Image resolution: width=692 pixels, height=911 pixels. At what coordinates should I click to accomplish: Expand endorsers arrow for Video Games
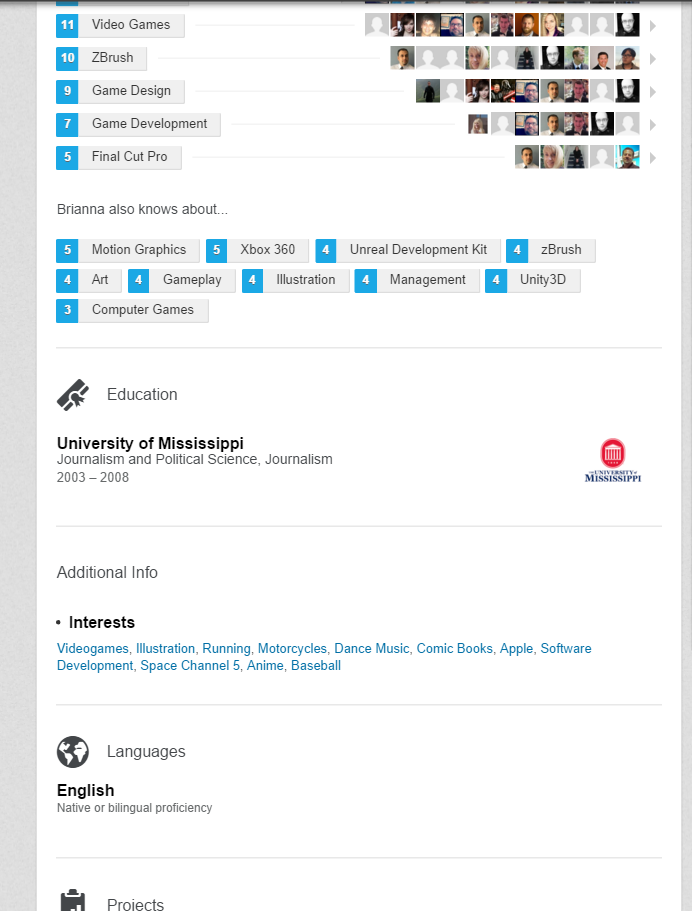pyautogui.click(x=653, y=26)
